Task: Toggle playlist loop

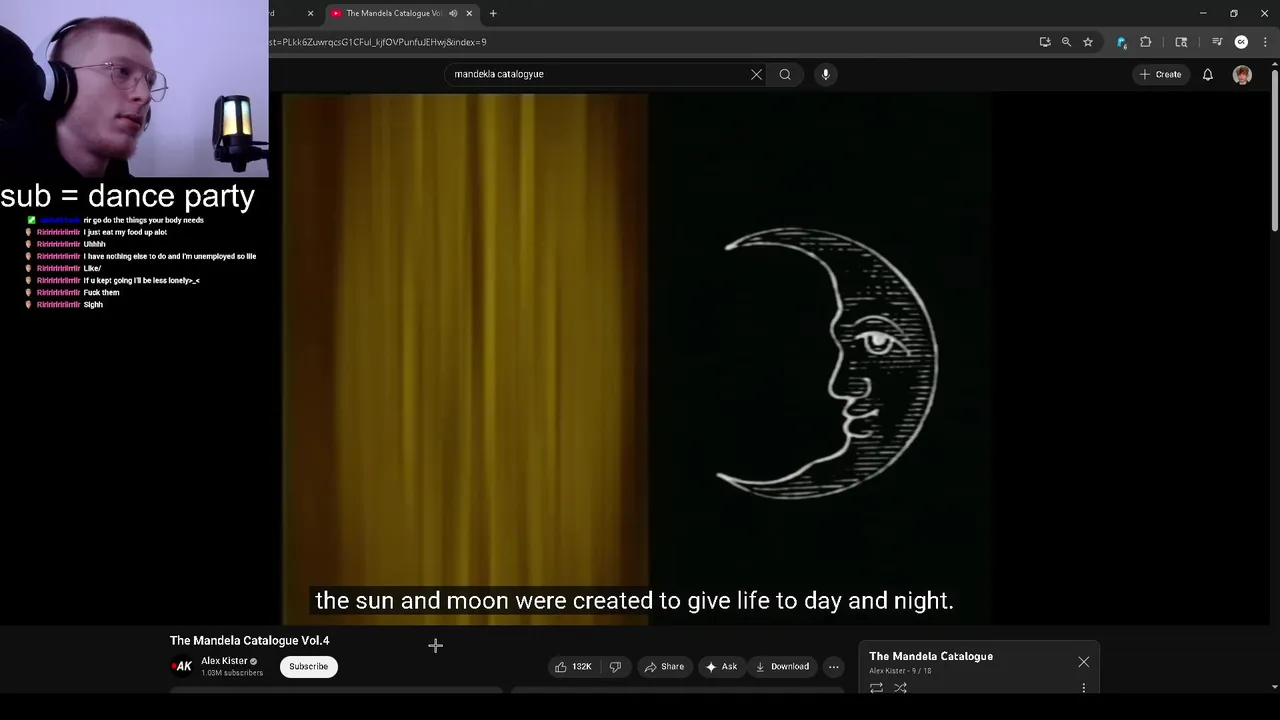Action: [876, 688]
